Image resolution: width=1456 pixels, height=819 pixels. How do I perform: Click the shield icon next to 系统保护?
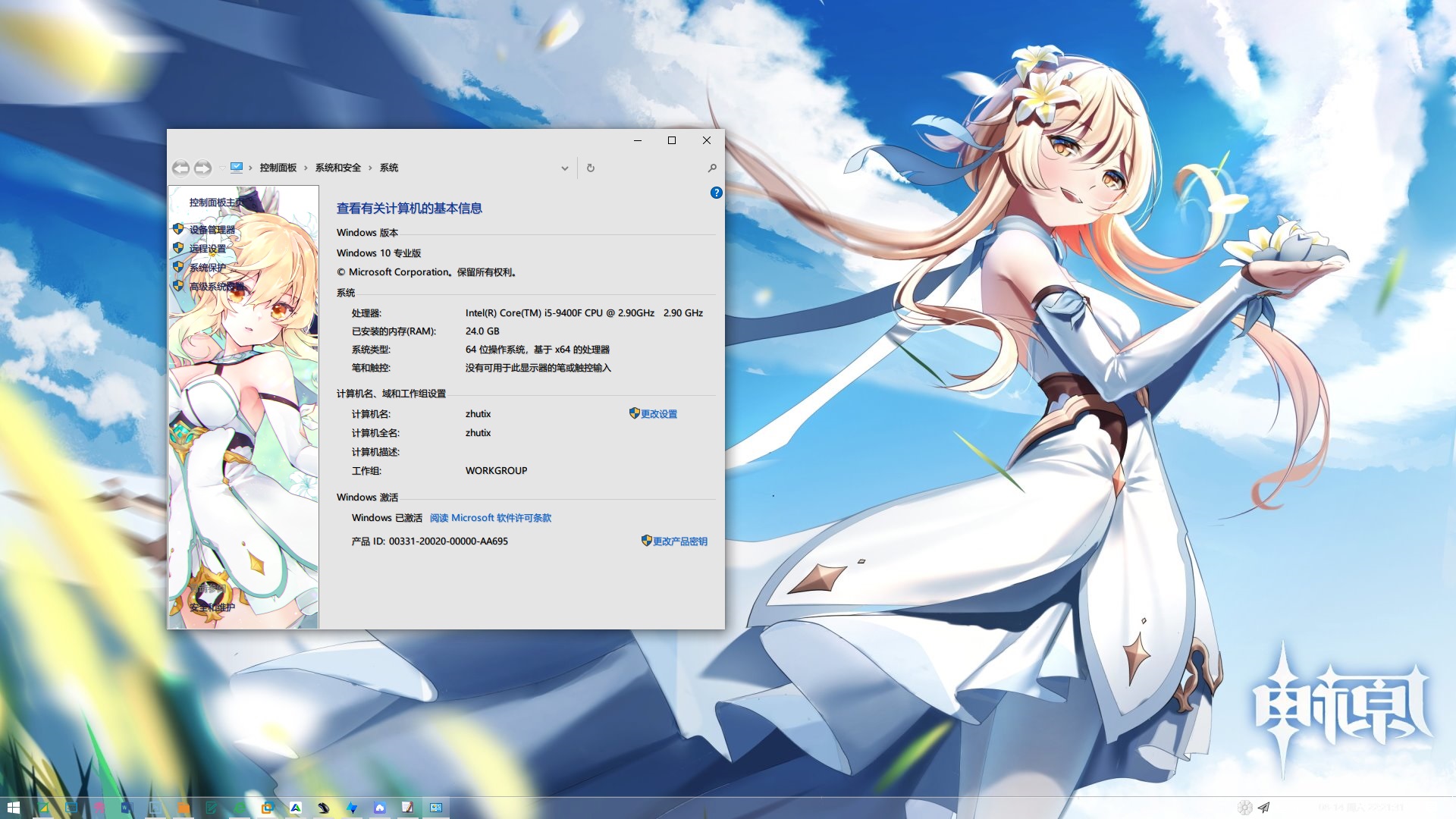tap(178, 266)
